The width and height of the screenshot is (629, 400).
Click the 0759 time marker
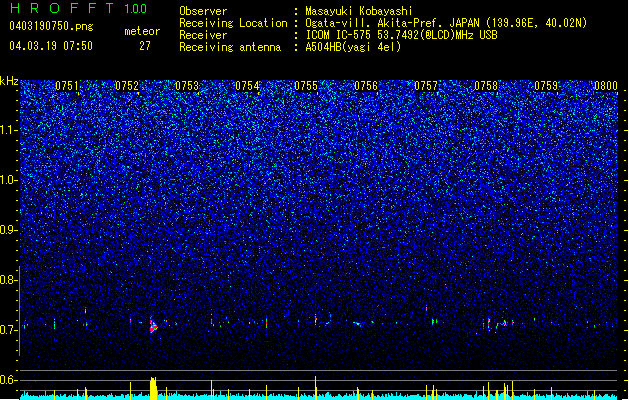546,86
